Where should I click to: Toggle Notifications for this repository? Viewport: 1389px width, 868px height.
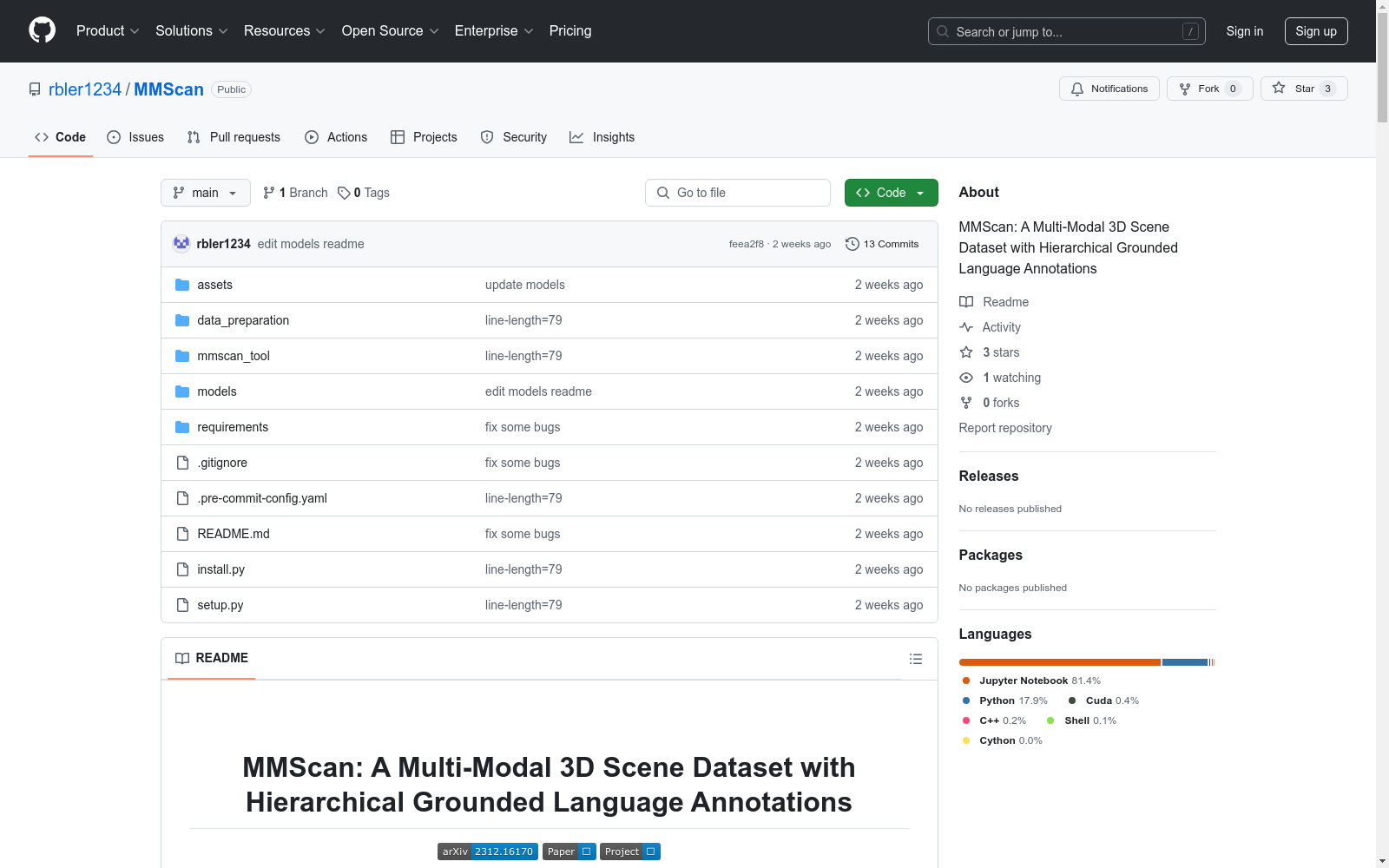(1109, 89)
